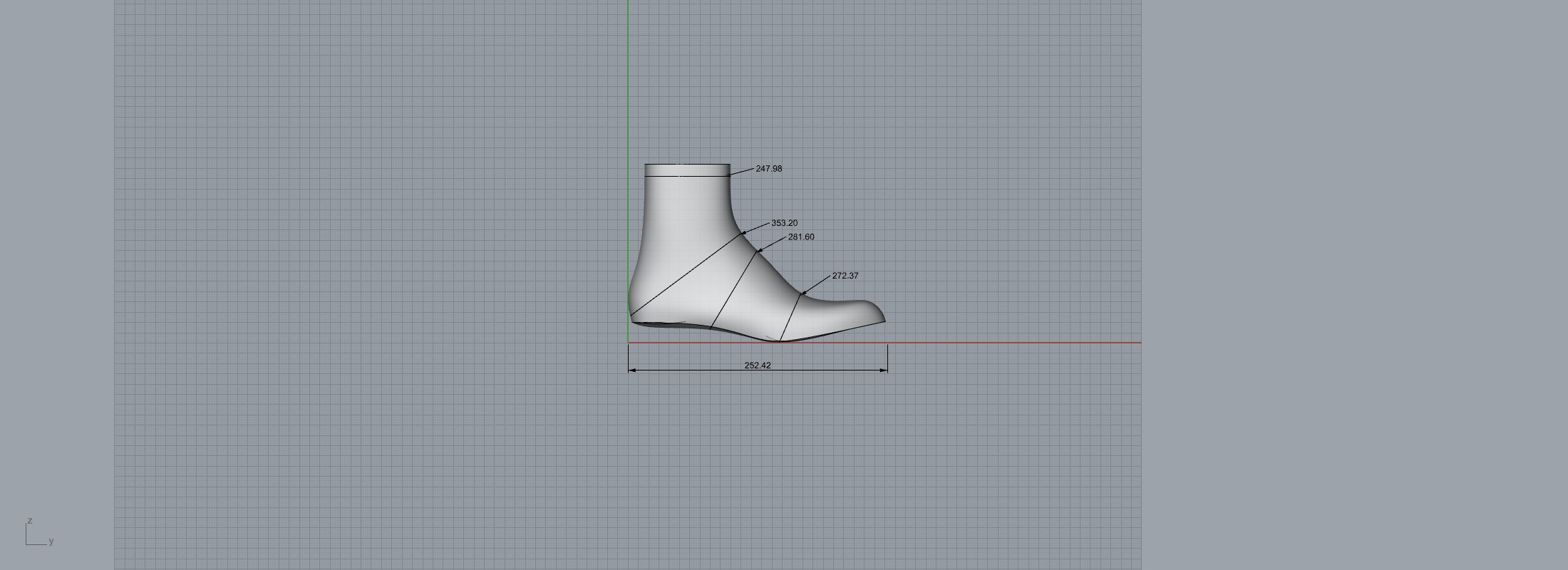Click left arrowhead of 252.42 dimension
The width and height of the screenshot is (1568, 570).
(x=632, y=370)
